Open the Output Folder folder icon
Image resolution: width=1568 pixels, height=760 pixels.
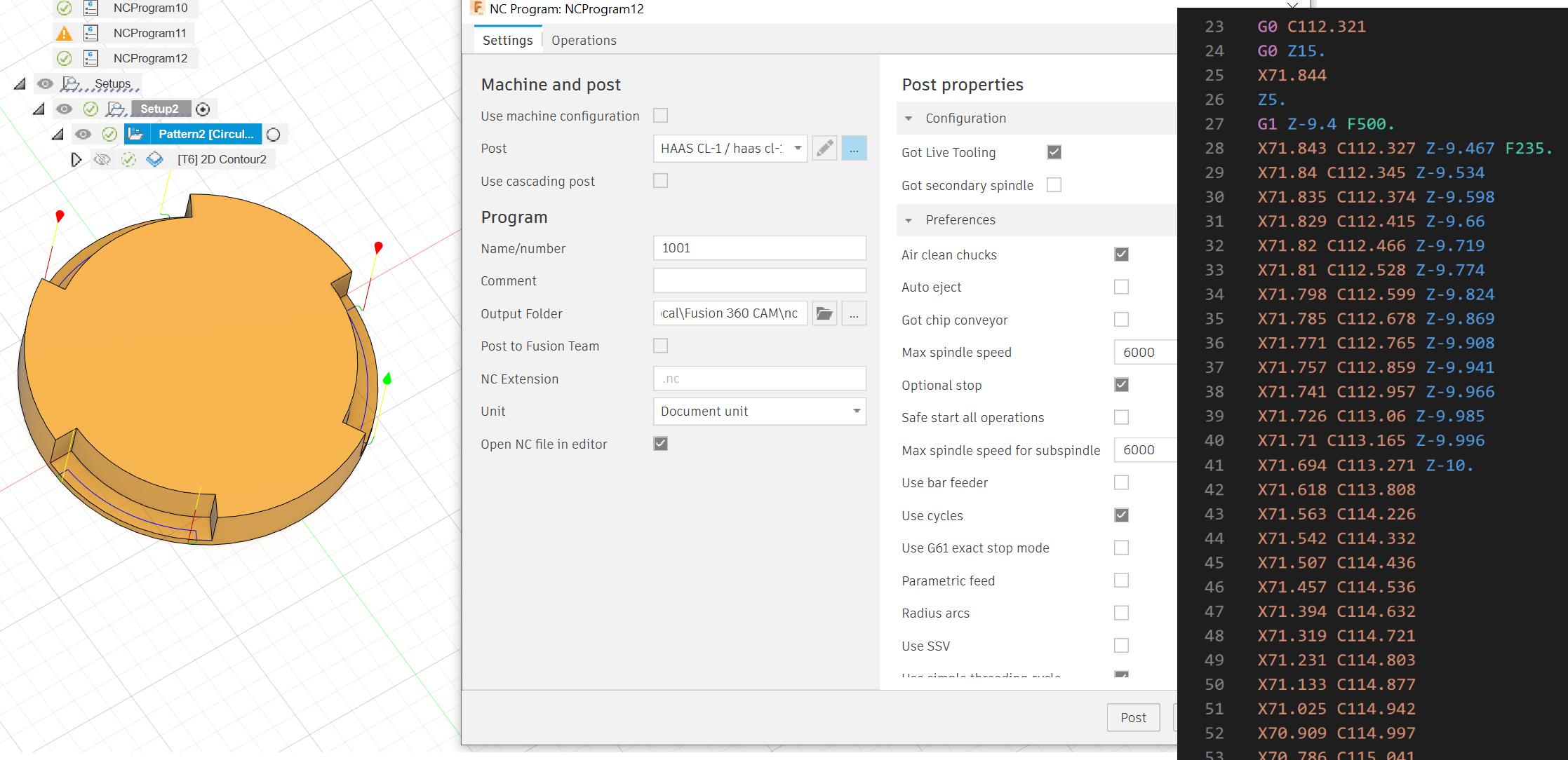tap(824, 313)
